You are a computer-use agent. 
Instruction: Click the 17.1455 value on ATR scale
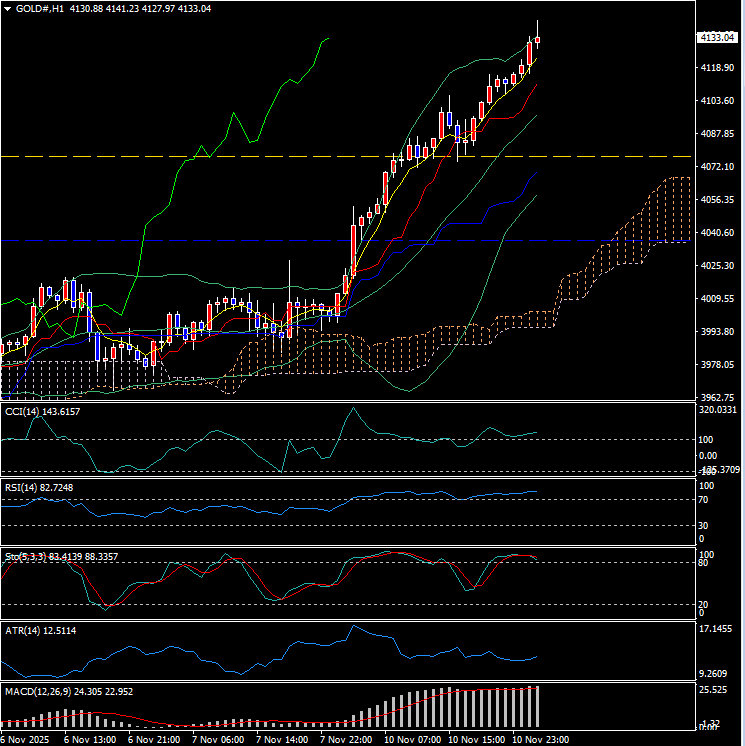pyautogui.click(x=719, y=629)
